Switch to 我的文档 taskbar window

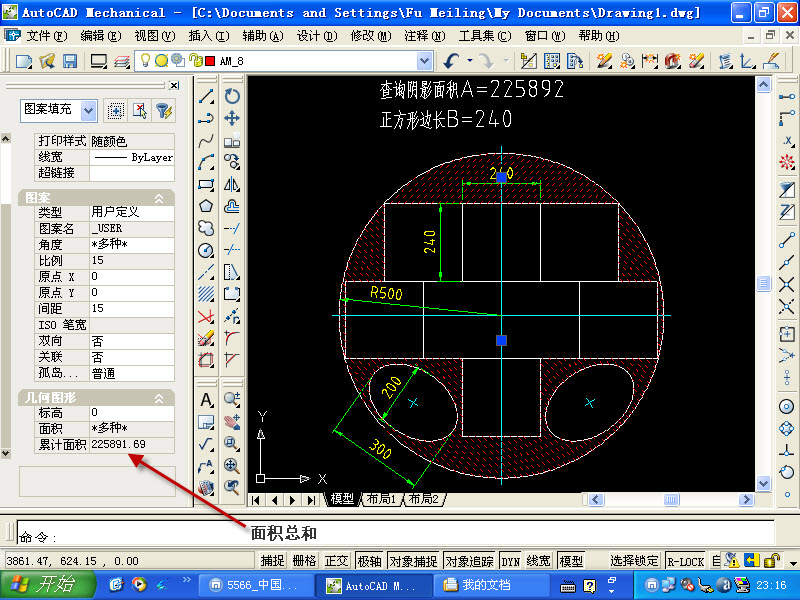coord(489,585)
